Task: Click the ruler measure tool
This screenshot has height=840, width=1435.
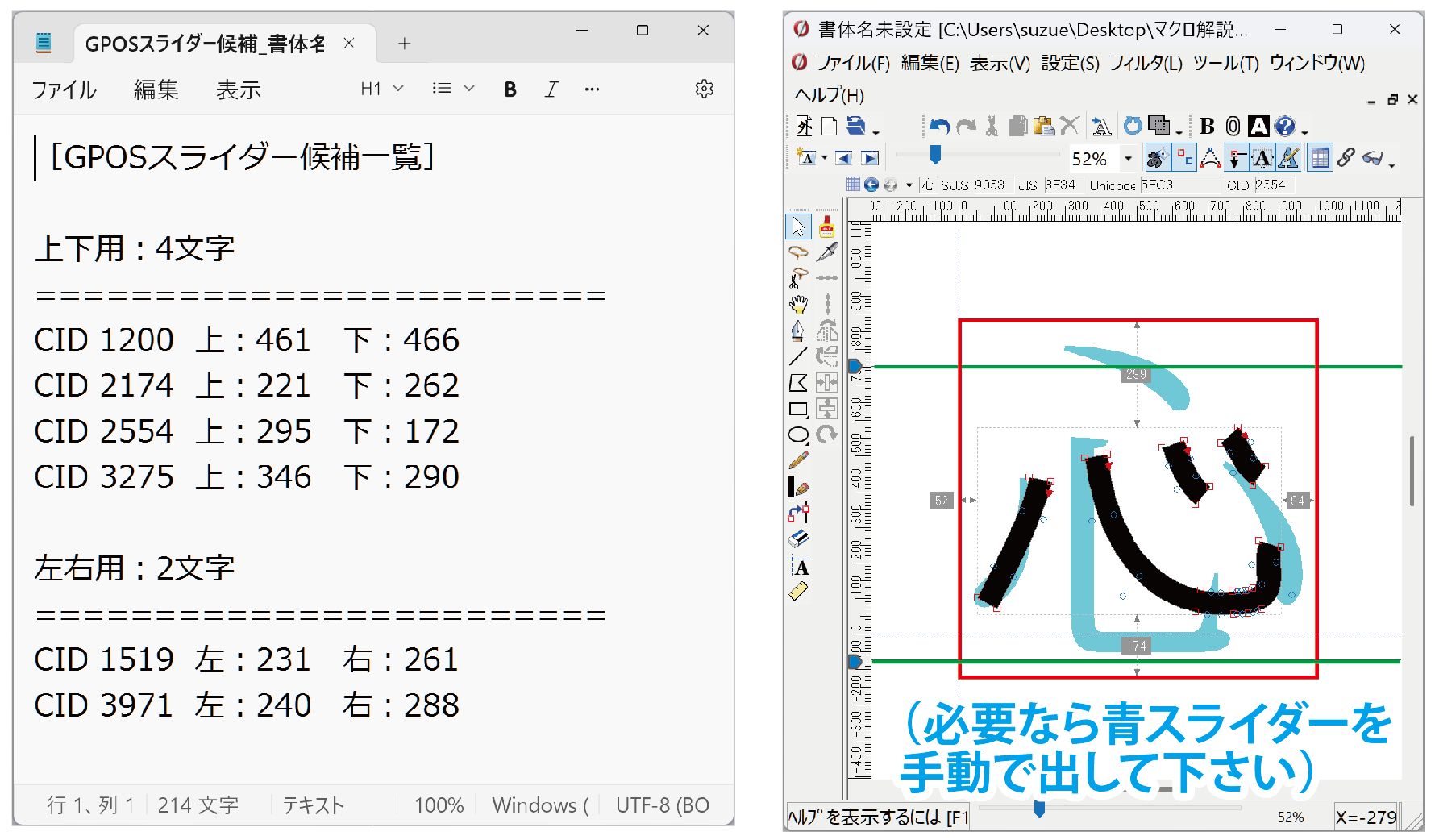Action: (798, 592)
